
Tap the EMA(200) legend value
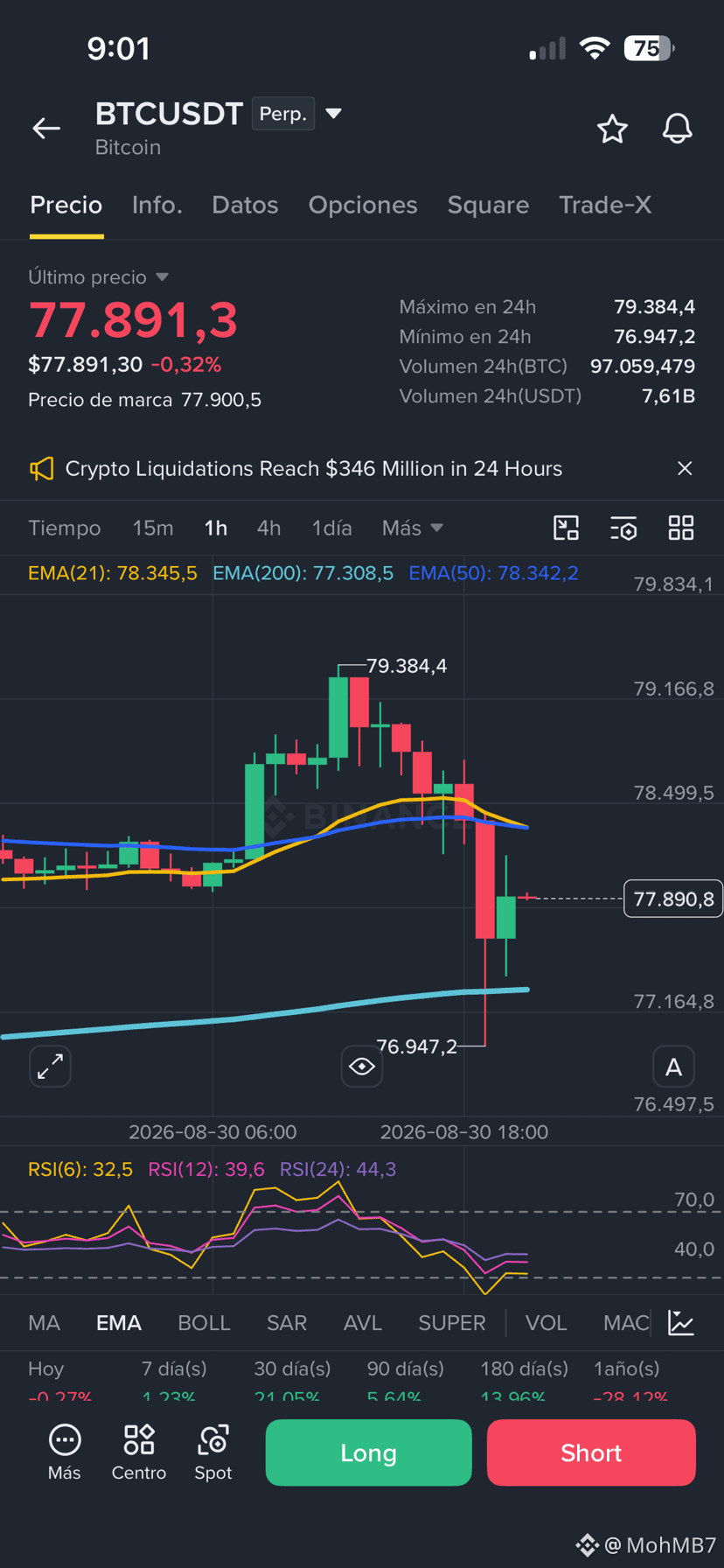pyautogui.click(x=303, y=573)
